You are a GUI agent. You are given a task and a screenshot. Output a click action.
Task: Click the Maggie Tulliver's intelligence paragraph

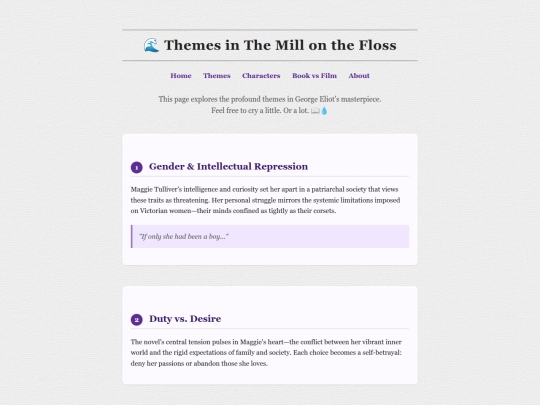[x=266, y=200]
